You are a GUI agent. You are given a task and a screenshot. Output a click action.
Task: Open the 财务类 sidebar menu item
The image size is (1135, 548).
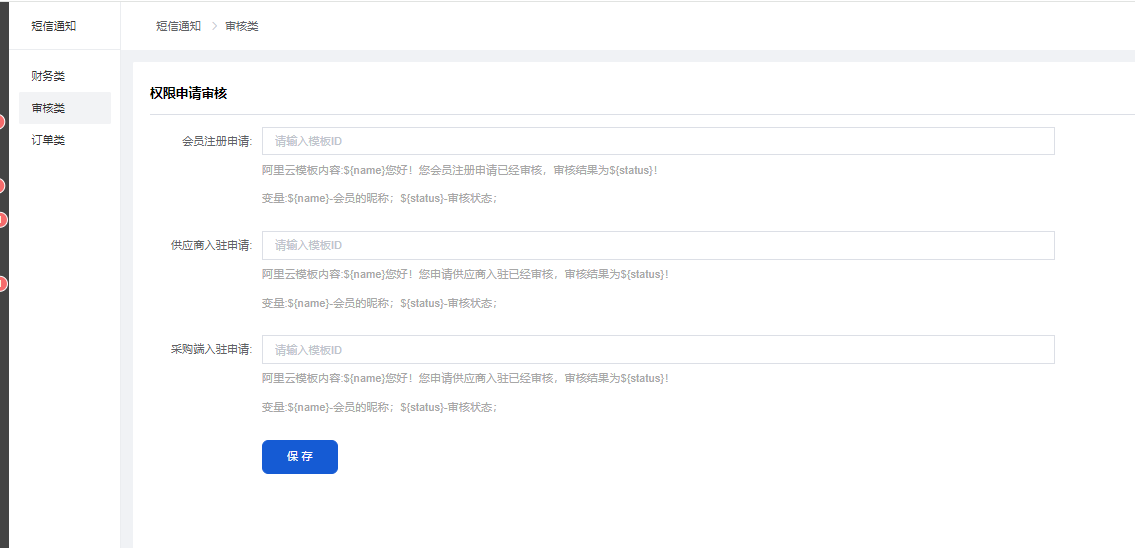point(48,76)
